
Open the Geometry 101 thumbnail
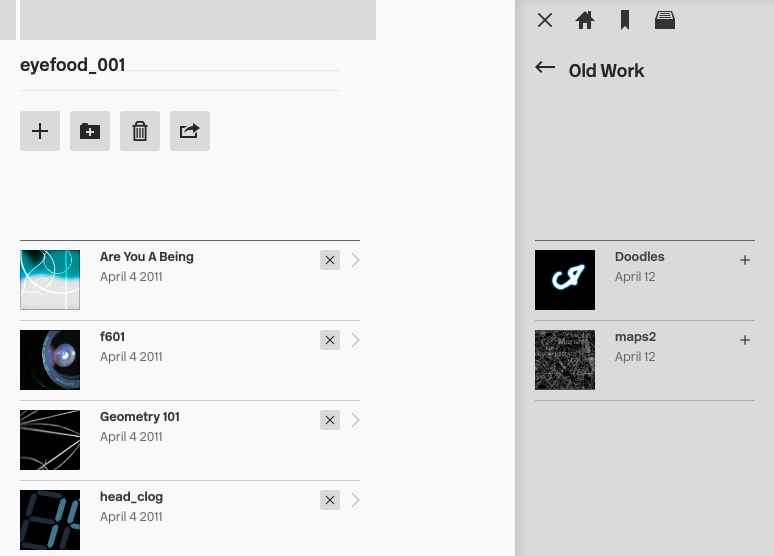pos(50,440)
